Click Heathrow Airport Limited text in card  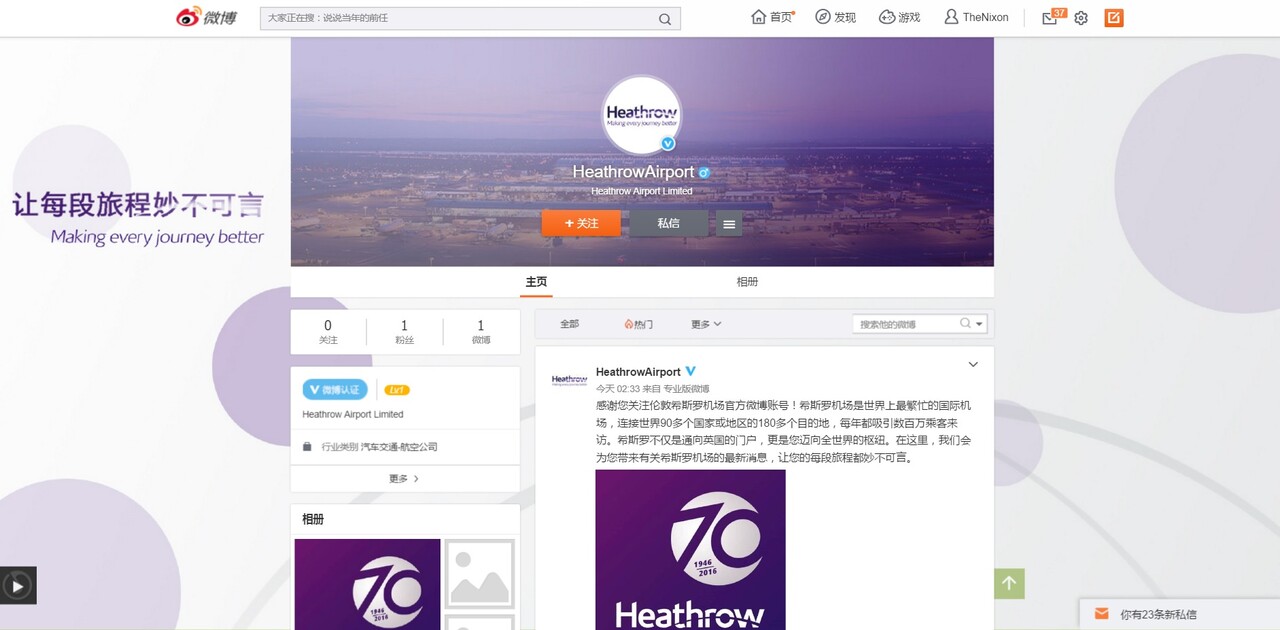[x=353, y=414]
